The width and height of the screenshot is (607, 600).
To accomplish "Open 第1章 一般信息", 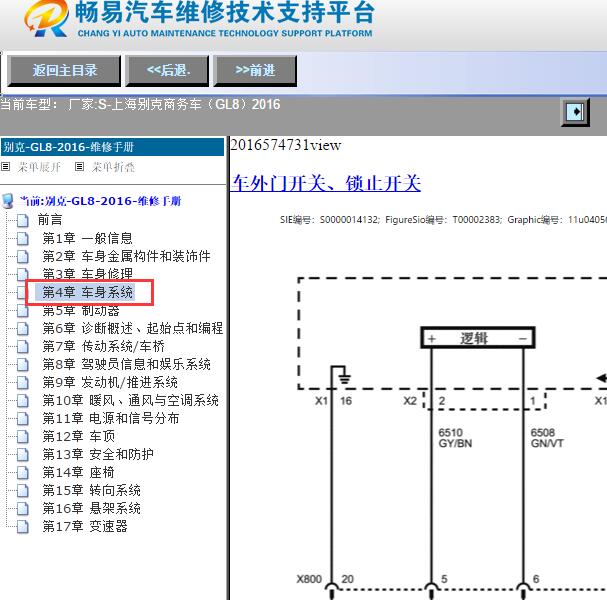I will [x=87, y=238].
